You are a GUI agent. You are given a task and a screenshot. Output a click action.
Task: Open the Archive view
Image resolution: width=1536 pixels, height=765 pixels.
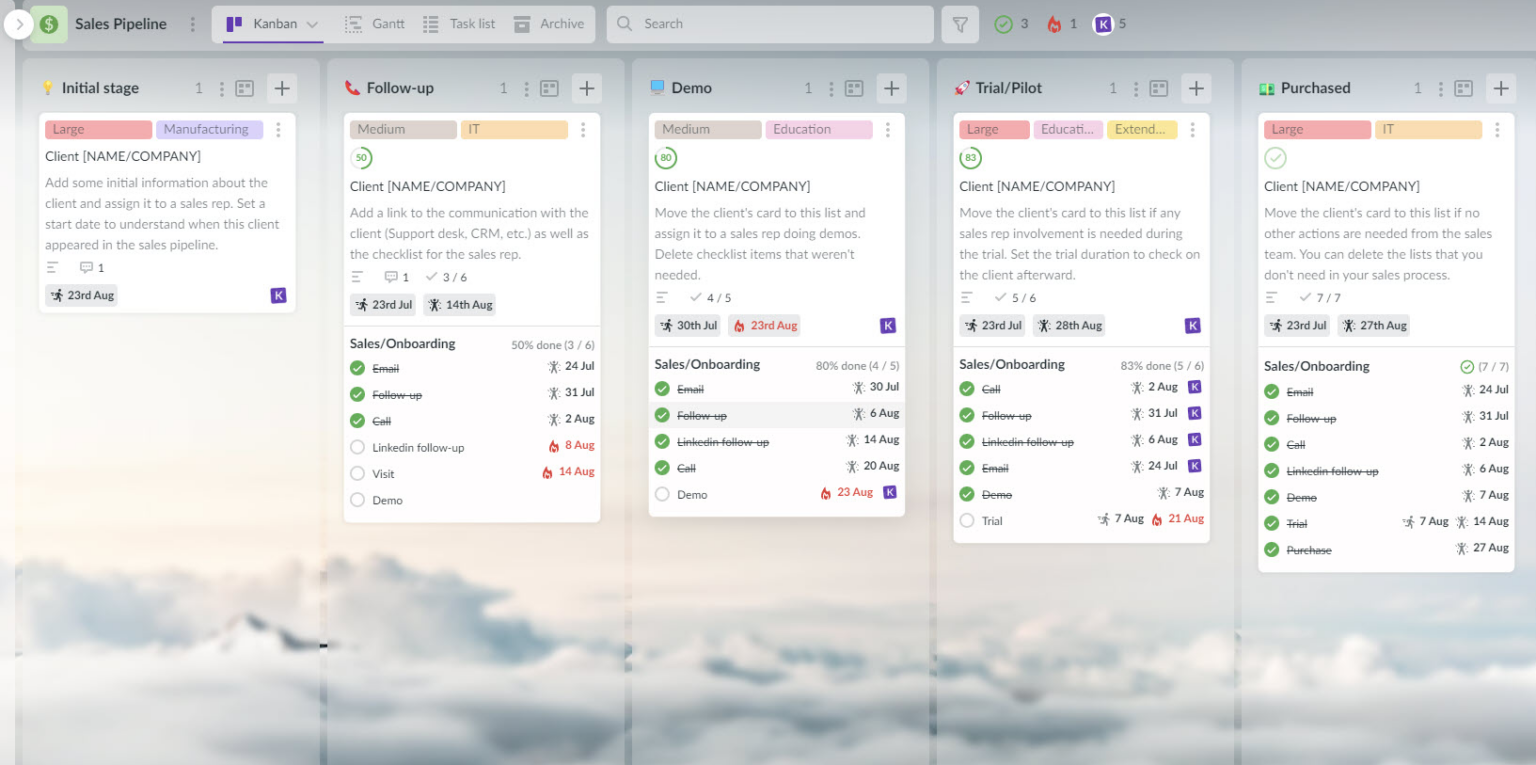pos(549,24)
